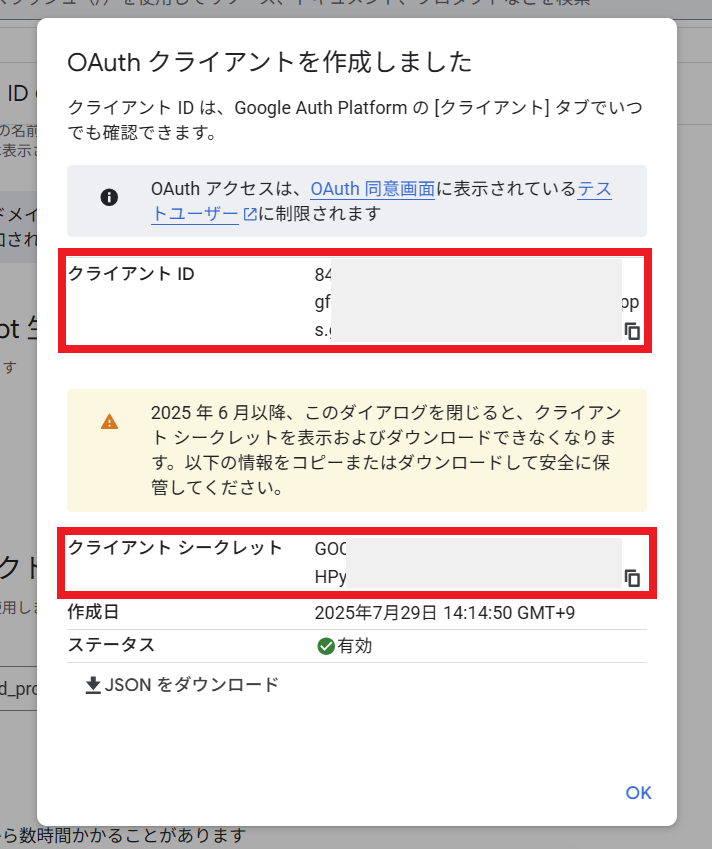Click the 2025 年 6 月以降 warning message

point(386,450)
